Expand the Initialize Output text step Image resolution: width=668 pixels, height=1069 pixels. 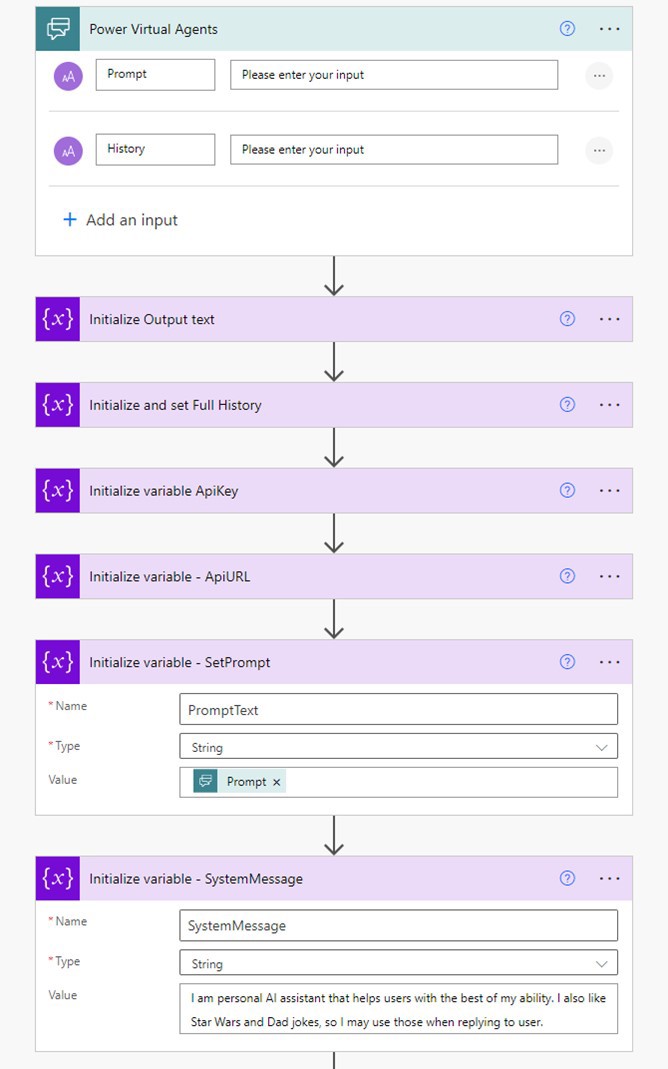pyautogui.click(x=300, y=320)
